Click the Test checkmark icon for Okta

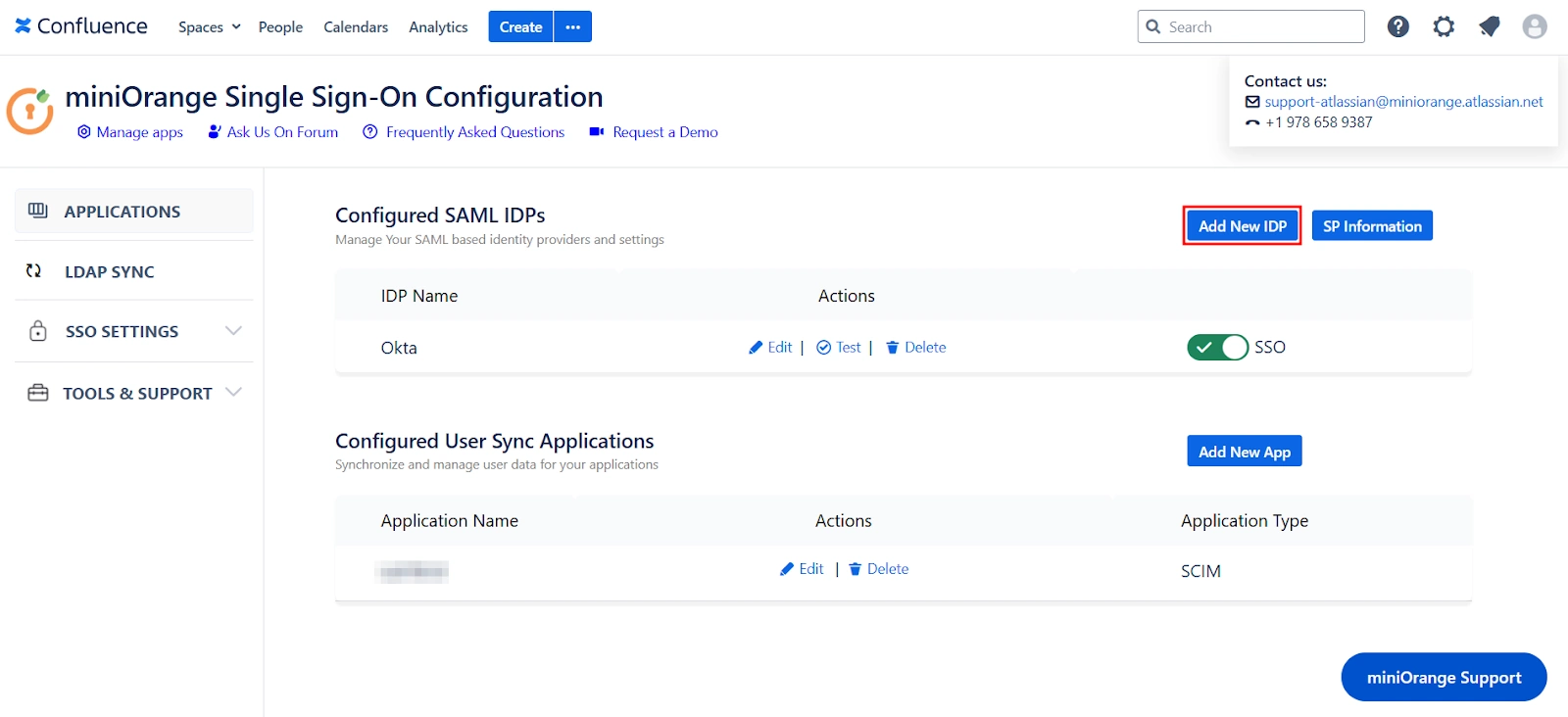(824, 348)
